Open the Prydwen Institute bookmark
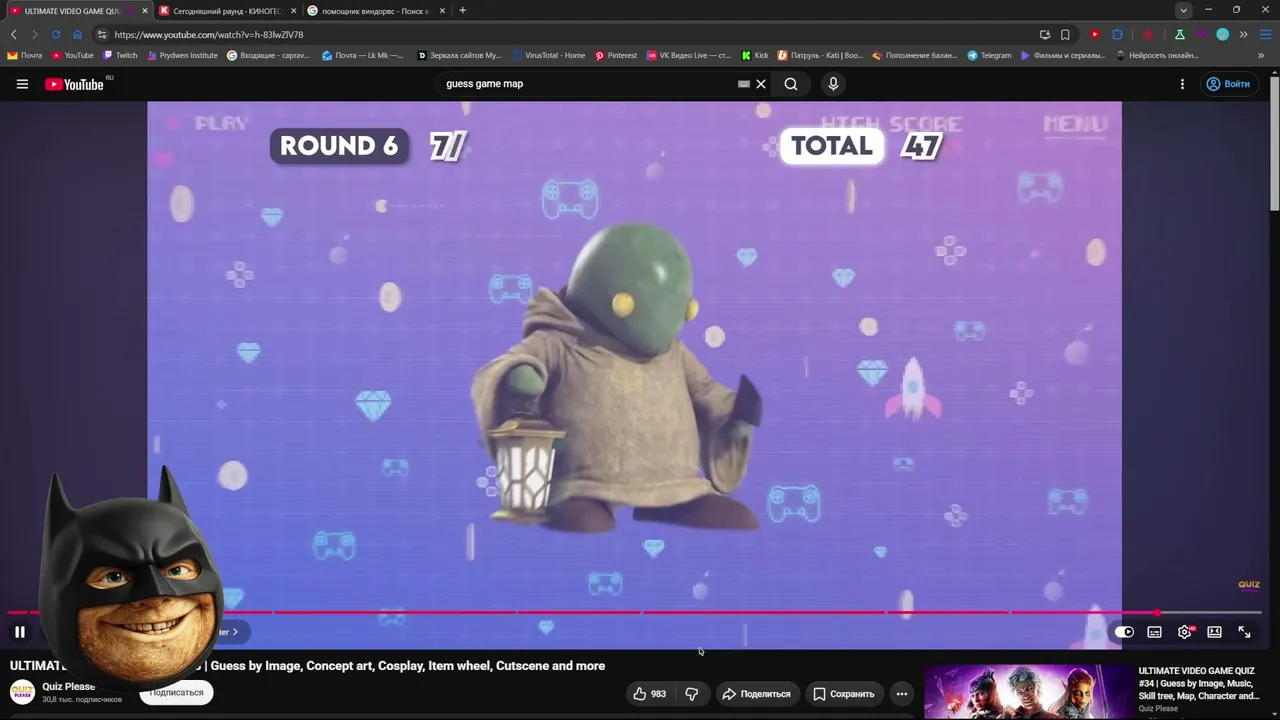The width and height of the screenshot is (1280, 720). (182, 56)
